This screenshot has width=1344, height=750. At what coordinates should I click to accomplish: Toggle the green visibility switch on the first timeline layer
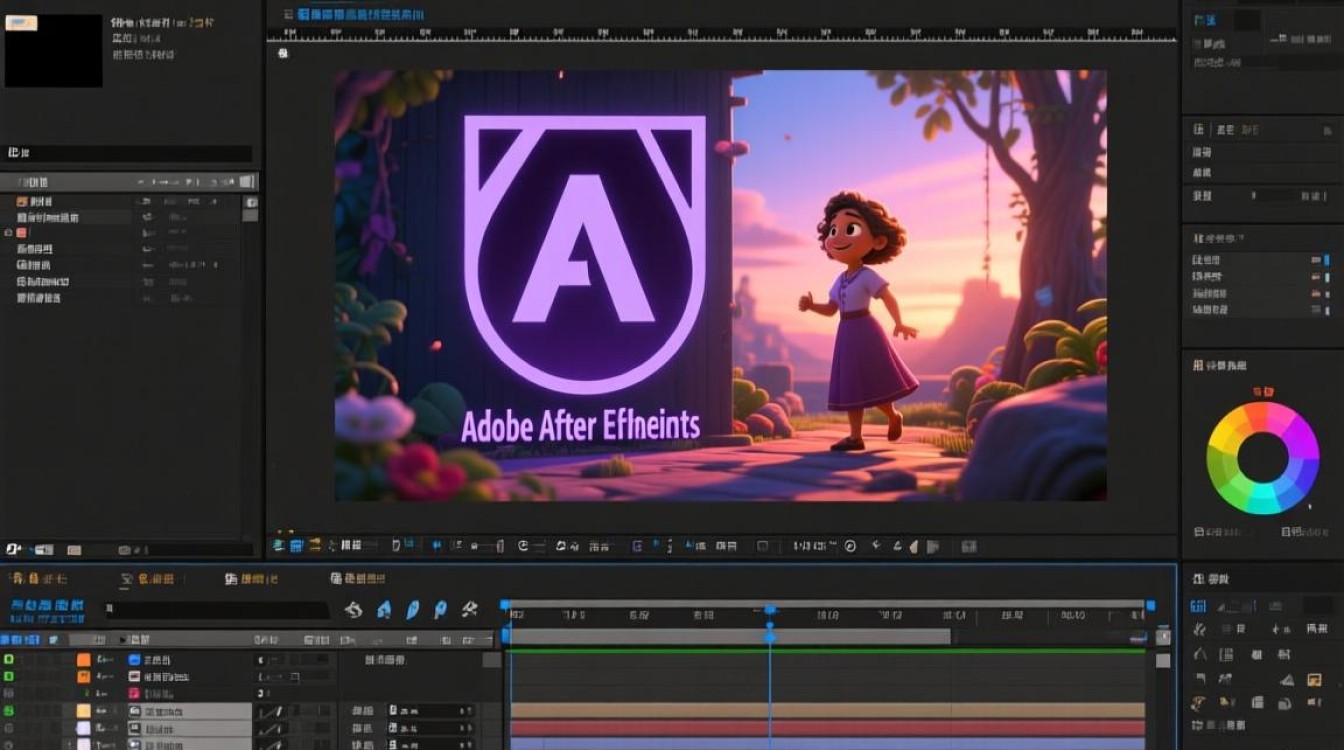[9, 660]
